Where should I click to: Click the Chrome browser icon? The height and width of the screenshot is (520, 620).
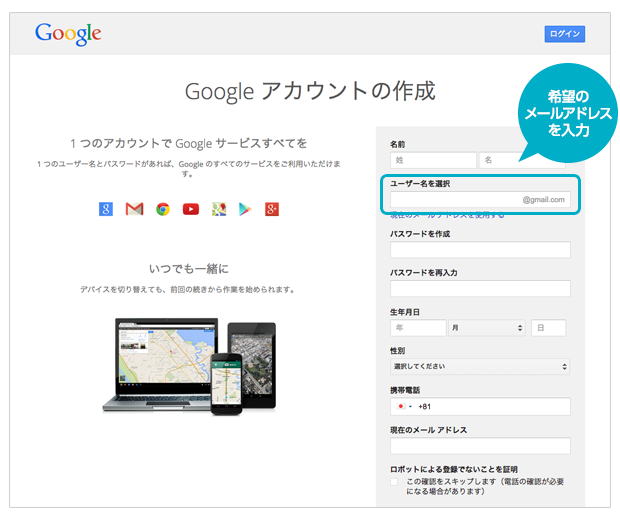(163, 209)
